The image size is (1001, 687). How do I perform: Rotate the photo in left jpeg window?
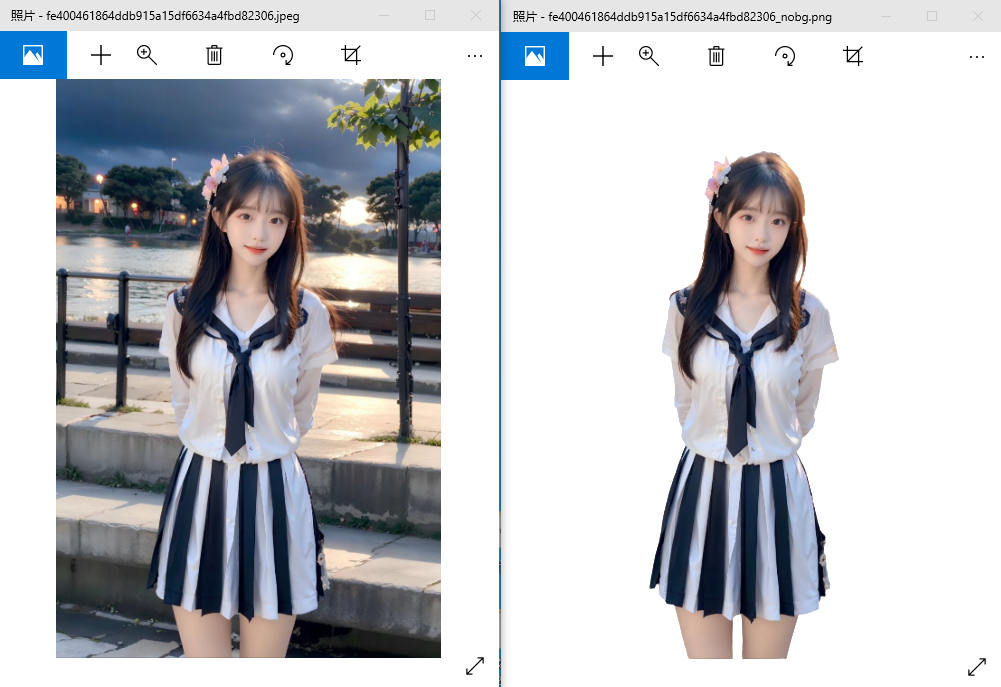coord(283,56)
